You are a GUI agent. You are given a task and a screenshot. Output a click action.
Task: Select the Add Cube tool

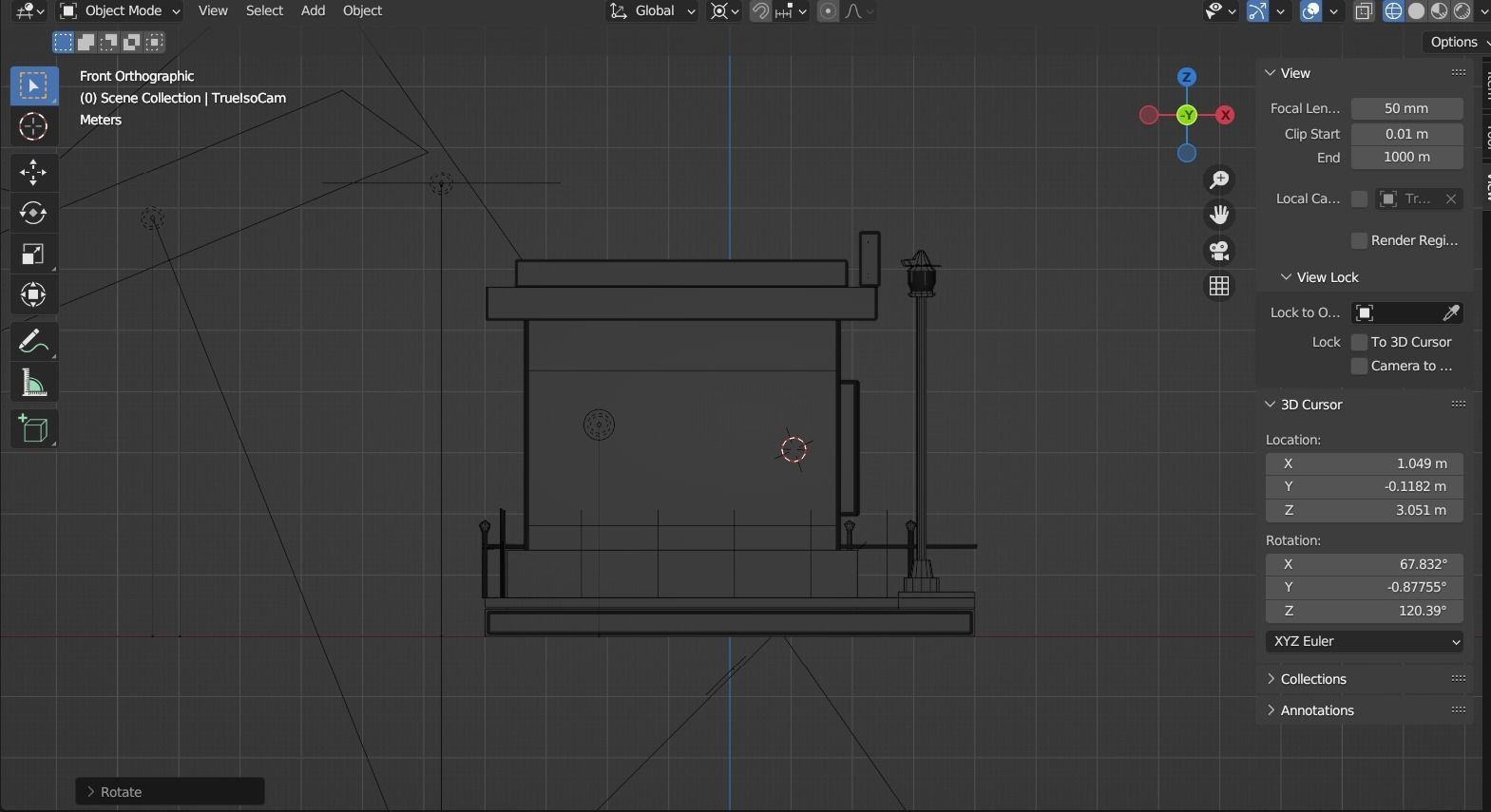coord(33,428)
